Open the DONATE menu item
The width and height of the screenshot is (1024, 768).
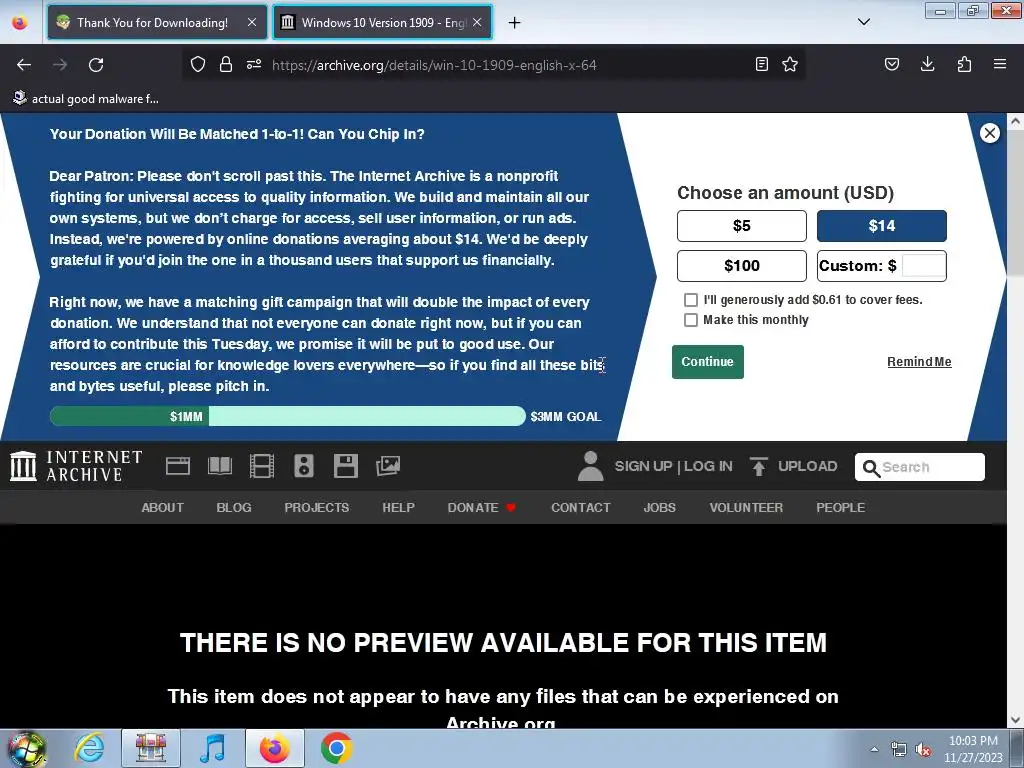point(481,507)
